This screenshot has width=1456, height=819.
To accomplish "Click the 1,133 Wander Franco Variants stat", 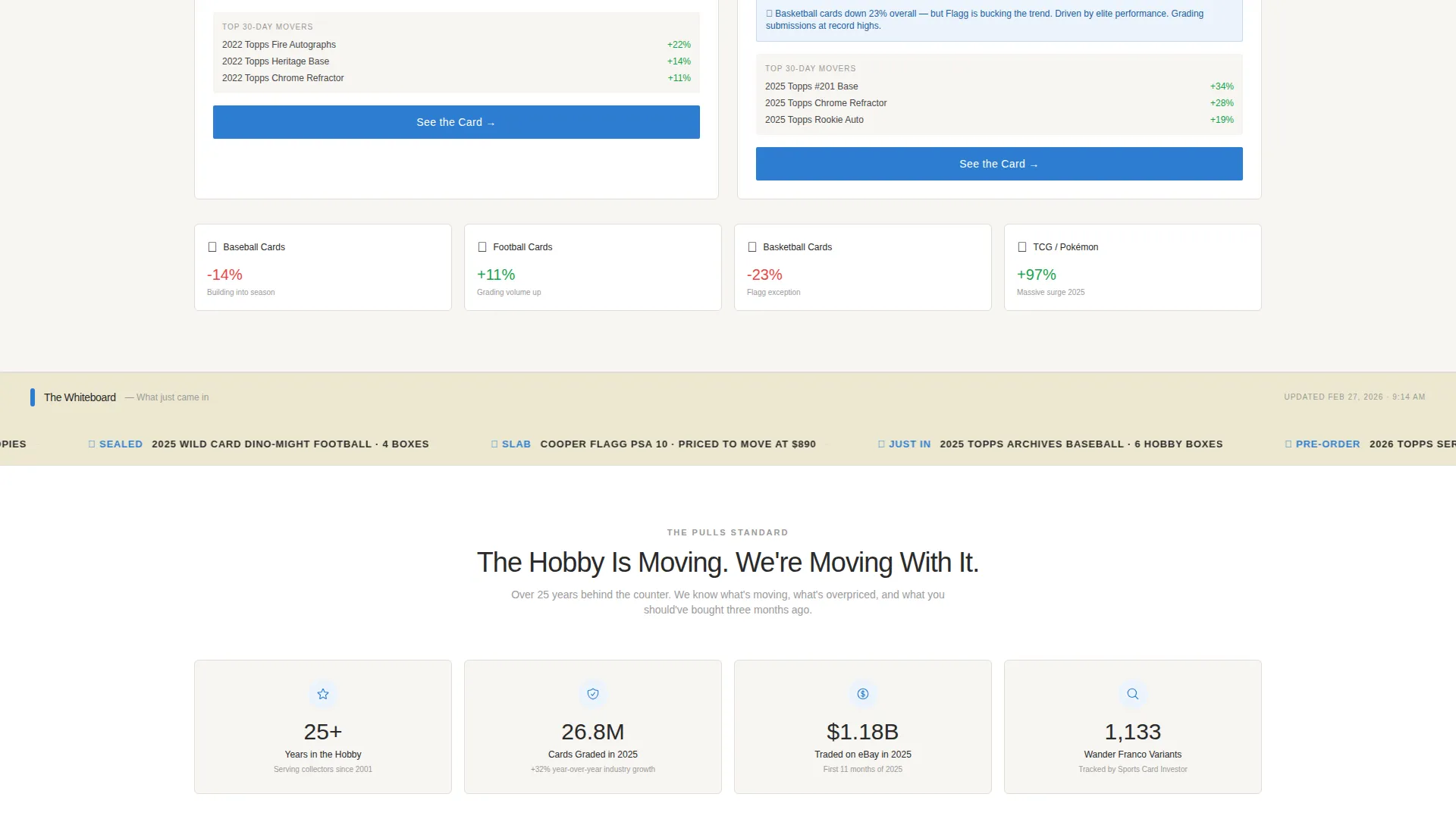I will [1133, 726].
